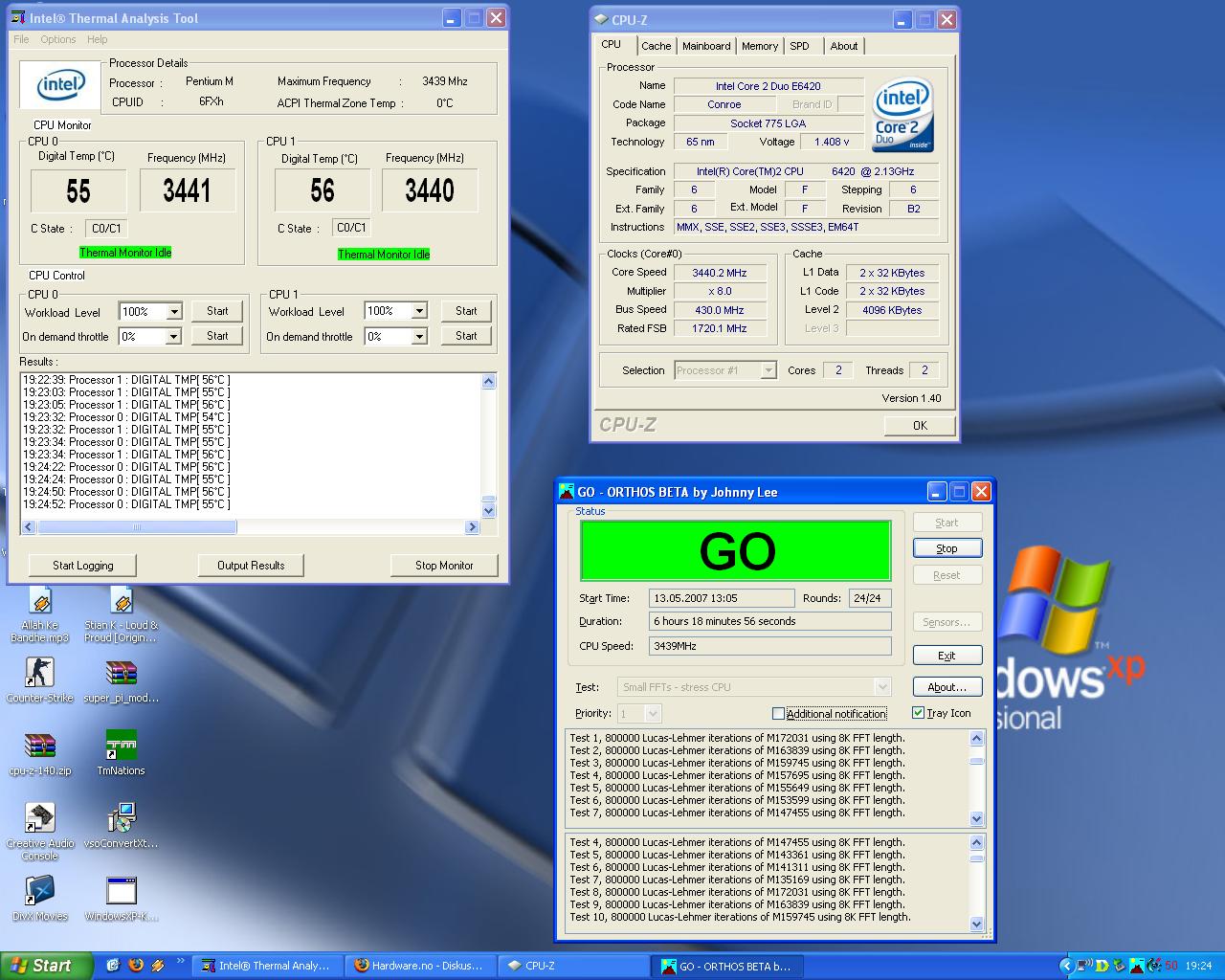
Task: Click the Start button on the taskbar
Action: (x=47, y=966)
